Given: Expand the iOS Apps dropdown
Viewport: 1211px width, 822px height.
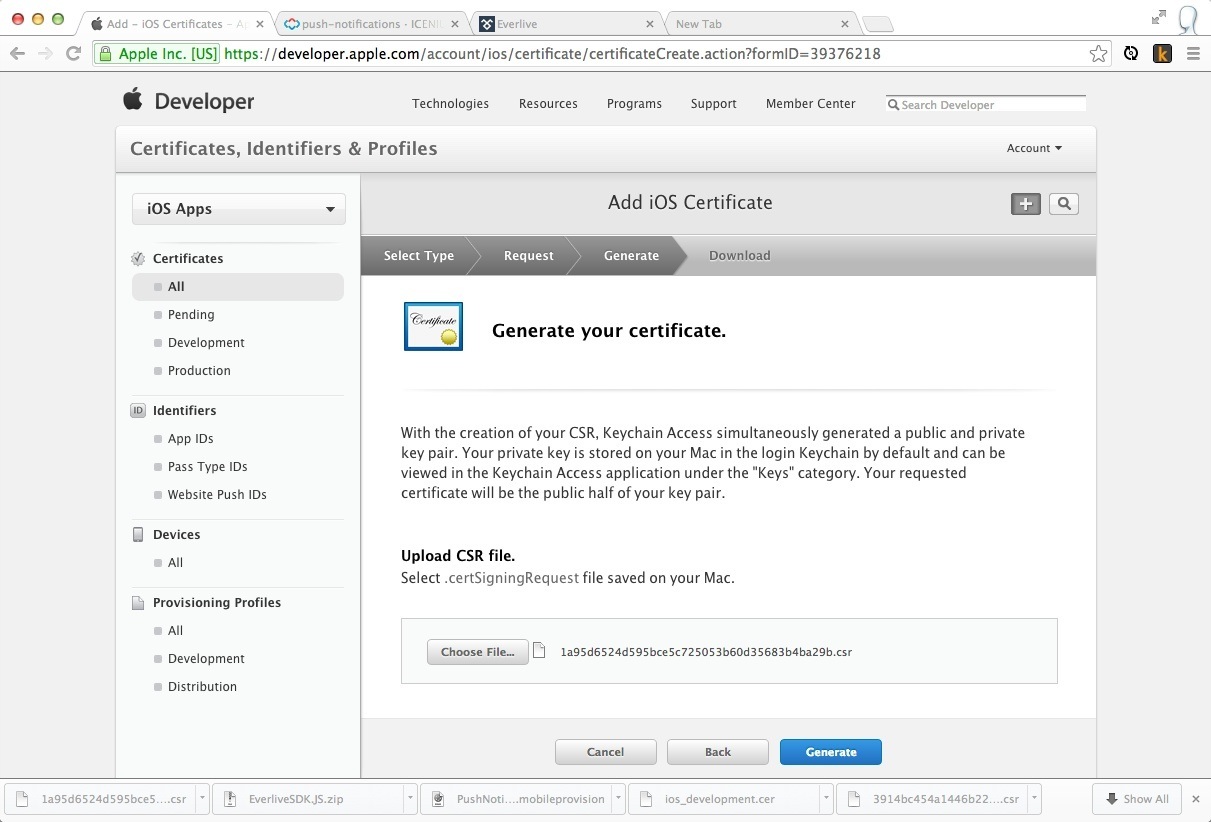Looking at the screenshot, I should point(239,209).
